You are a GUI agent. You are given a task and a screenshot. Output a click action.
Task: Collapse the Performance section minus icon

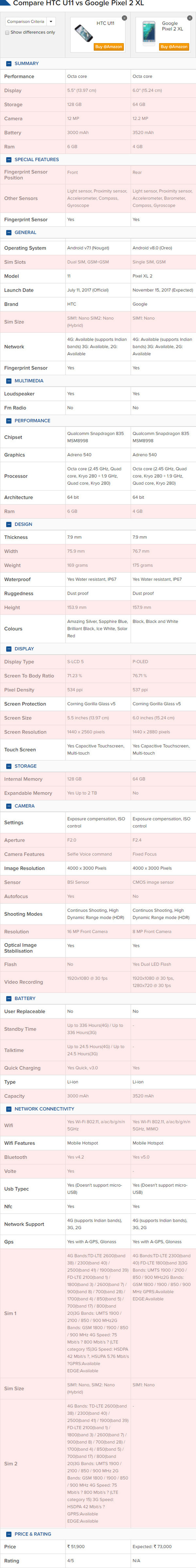tap(9, 420)
